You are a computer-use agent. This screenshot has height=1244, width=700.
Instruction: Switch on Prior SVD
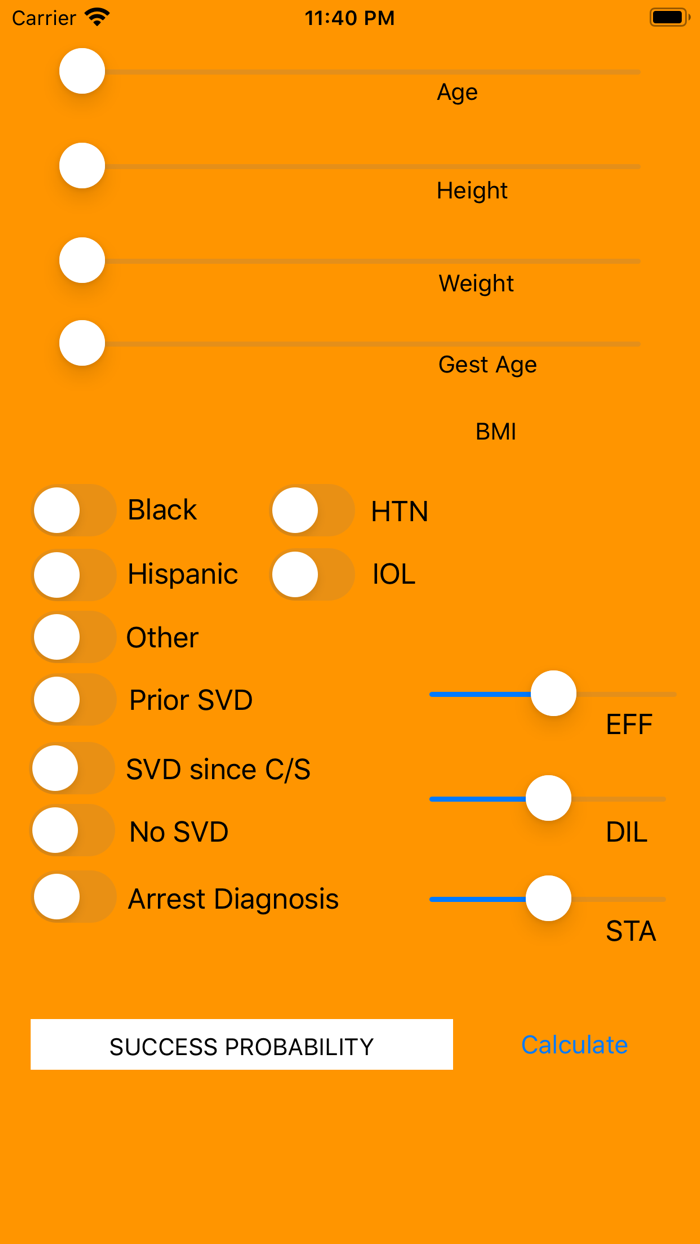pos(72,700)
